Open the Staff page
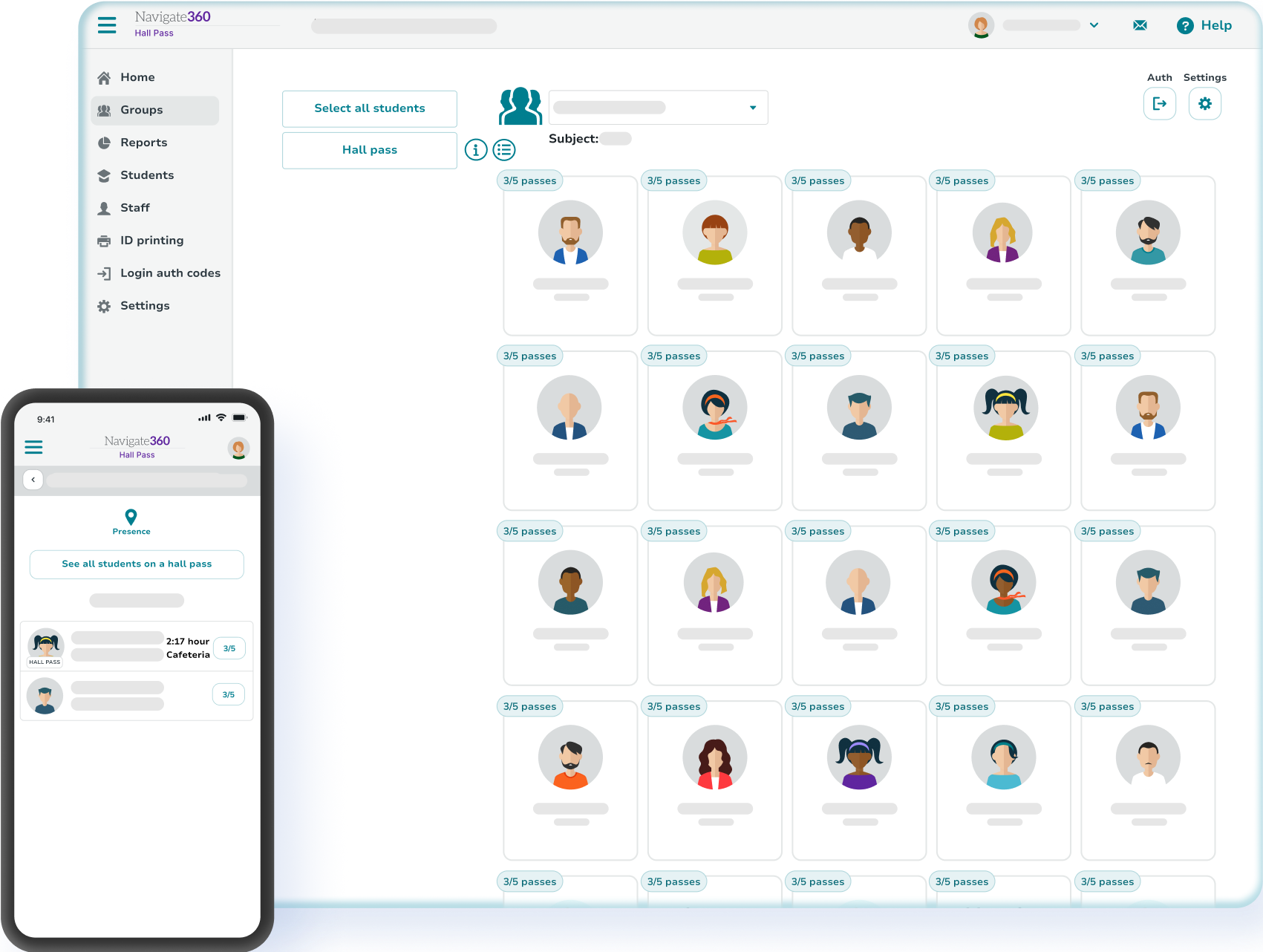Screen dimensions: 1263x952 (x=135, y=208)
